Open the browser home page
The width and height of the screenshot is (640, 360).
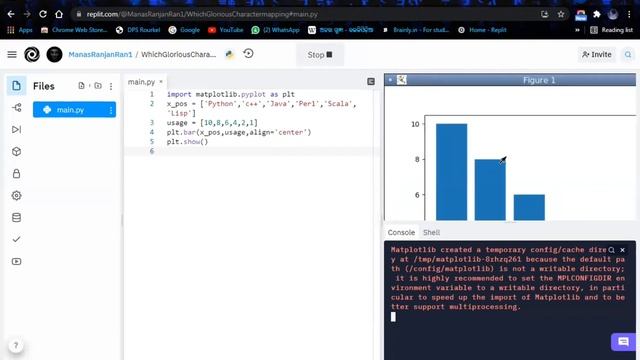pyautogui.click(x=59, y=14)
